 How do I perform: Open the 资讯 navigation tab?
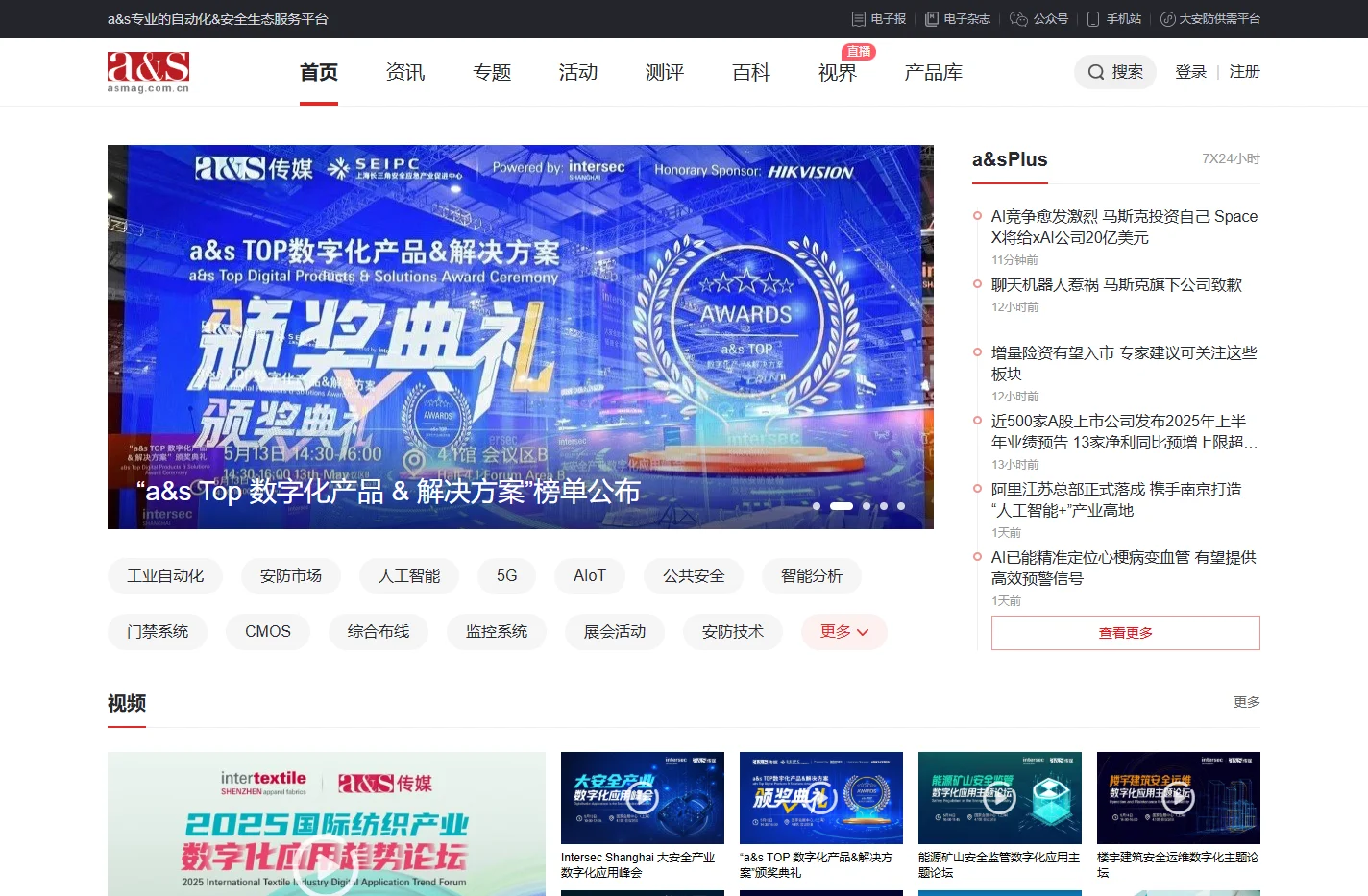[x=405, y=72]
